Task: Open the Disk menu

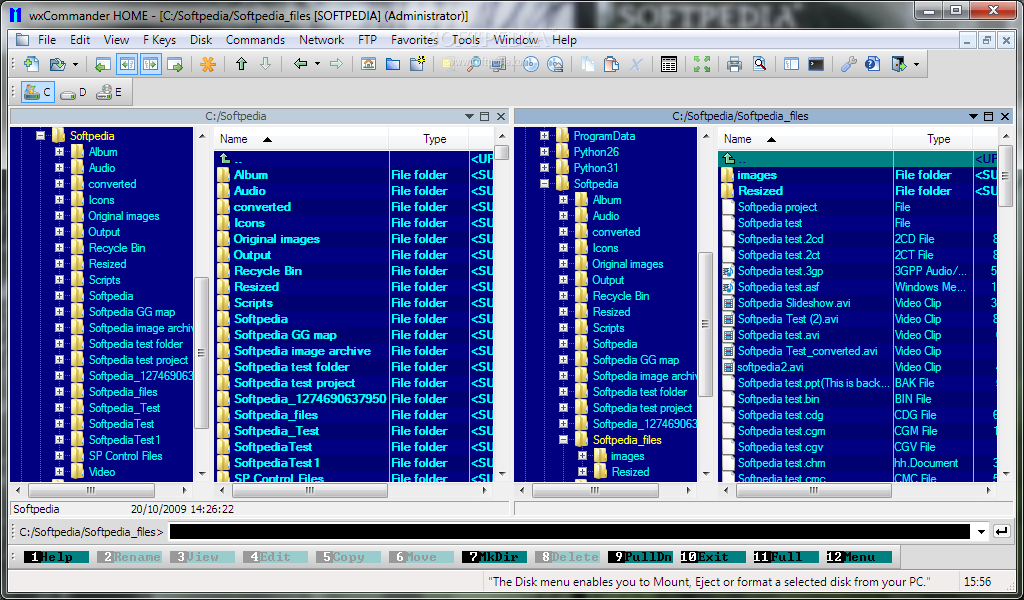Action: pyautogui.click(x=201, y=40)
